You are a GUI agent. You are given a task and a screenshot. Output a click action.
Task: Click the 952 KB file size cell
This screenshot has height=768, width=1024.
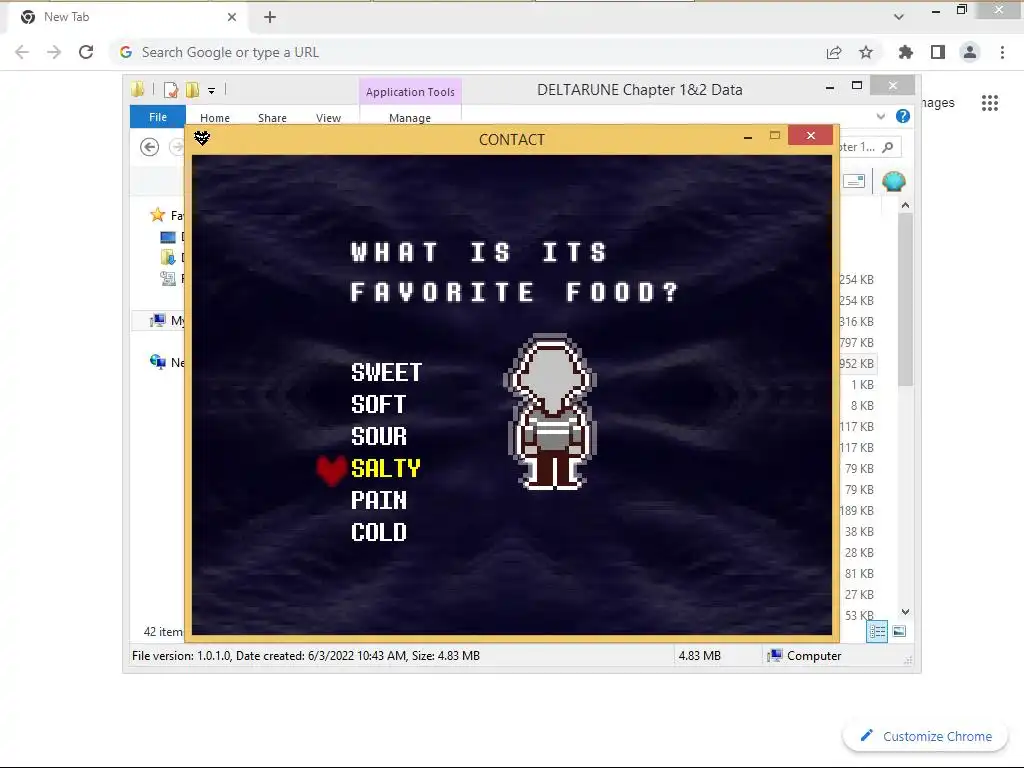857,363
